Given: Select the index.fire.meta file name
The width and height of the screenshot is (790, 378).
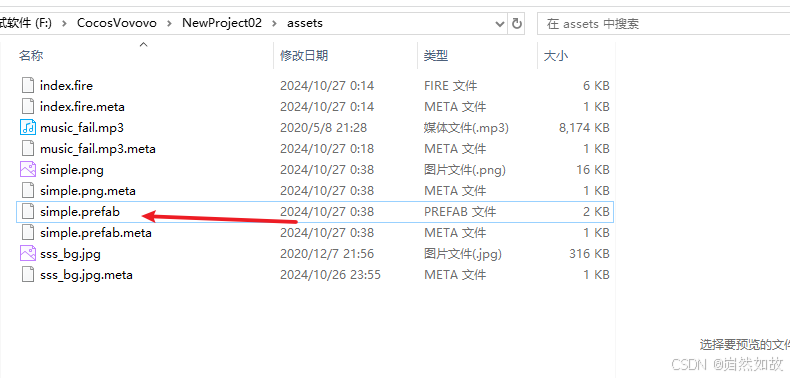Looking at the screenshot, I should click(82, 107).
